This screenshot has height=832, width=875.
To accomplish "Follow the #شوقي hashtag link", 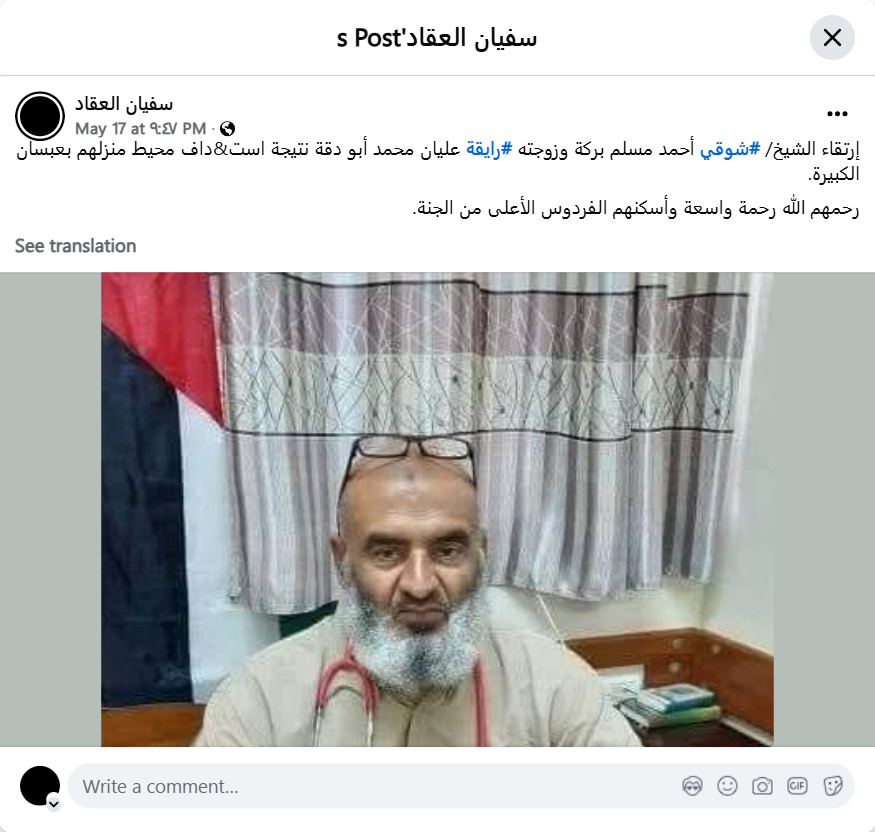I will tap(730, 149).
